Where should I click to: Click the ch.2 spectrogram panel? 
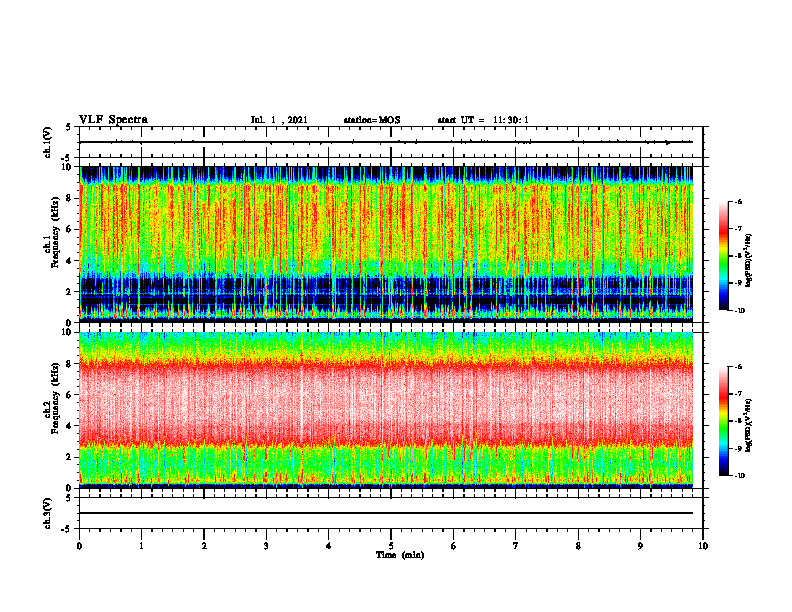coord(386,410)
